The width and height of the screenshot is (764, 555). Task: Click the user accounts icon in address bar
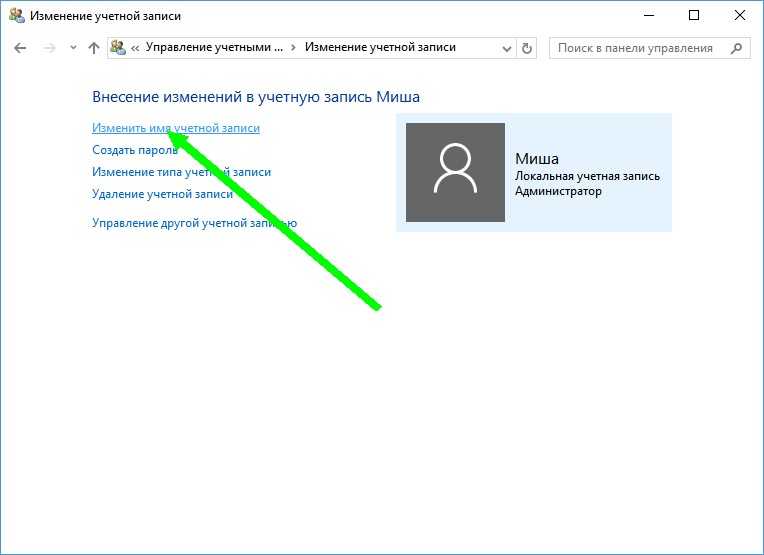tap(118, 47)
